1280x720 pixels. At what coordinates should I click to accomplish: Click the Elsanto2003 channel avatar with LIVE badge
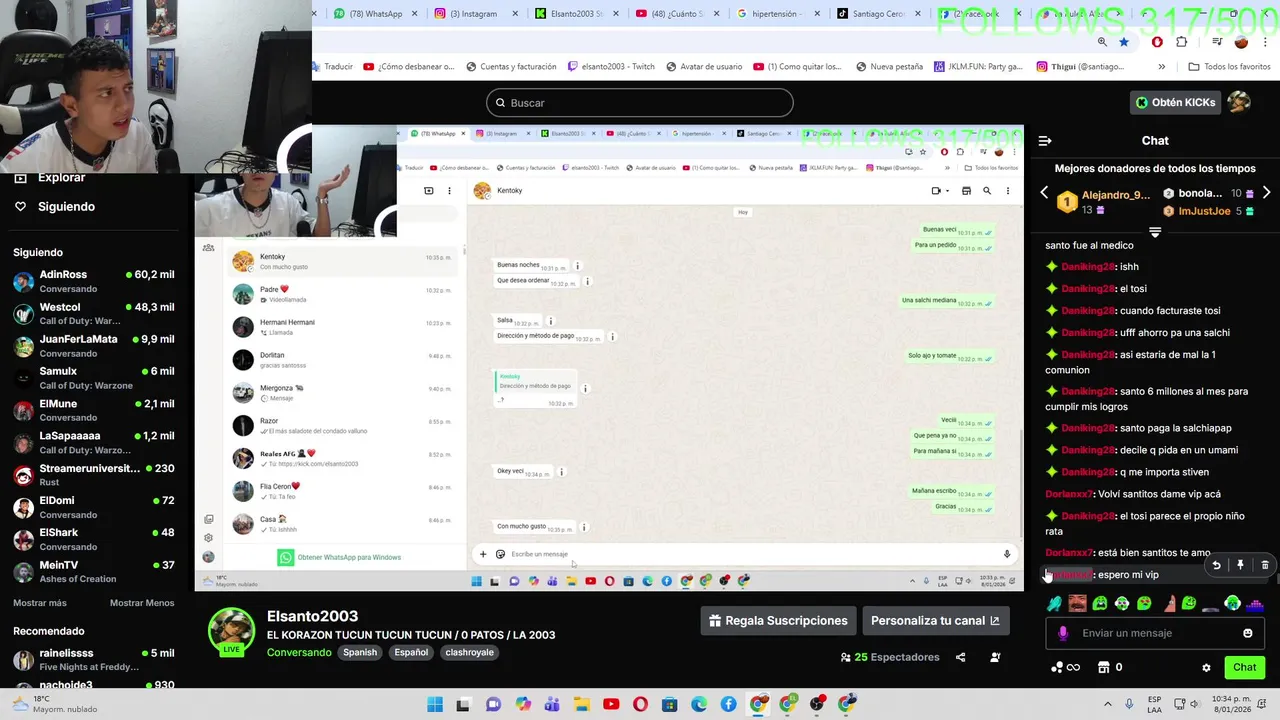[x=231, y=630]
